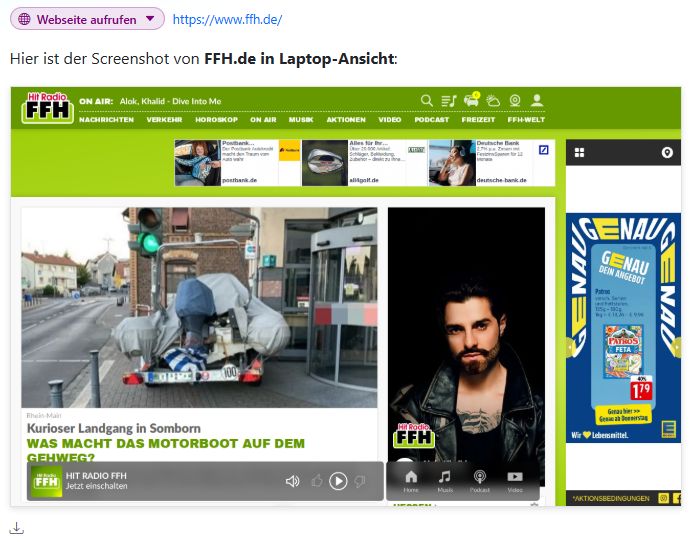This screenshot has height=542, width=697.
Task: Open Was macht das Motorboot headline
Action: [166, 450]
